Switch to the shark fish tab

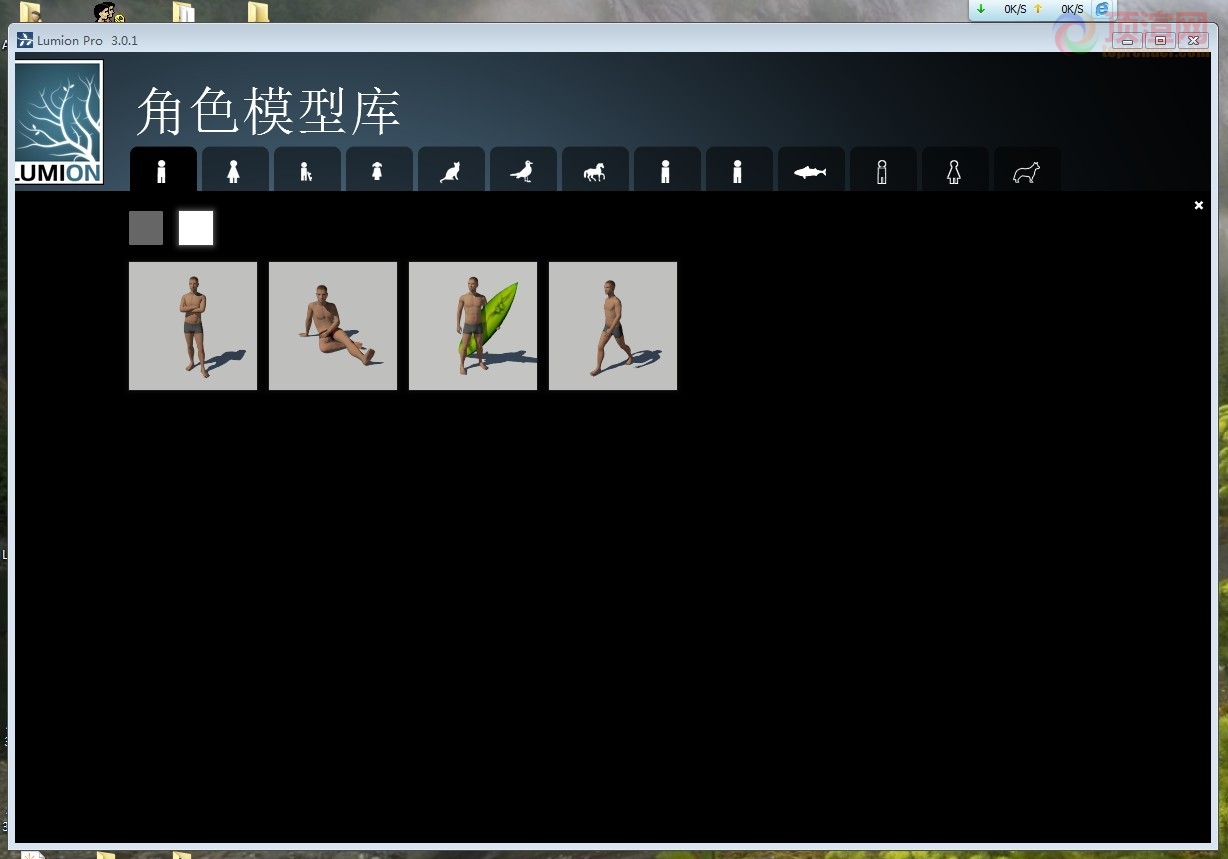(810, 170)
